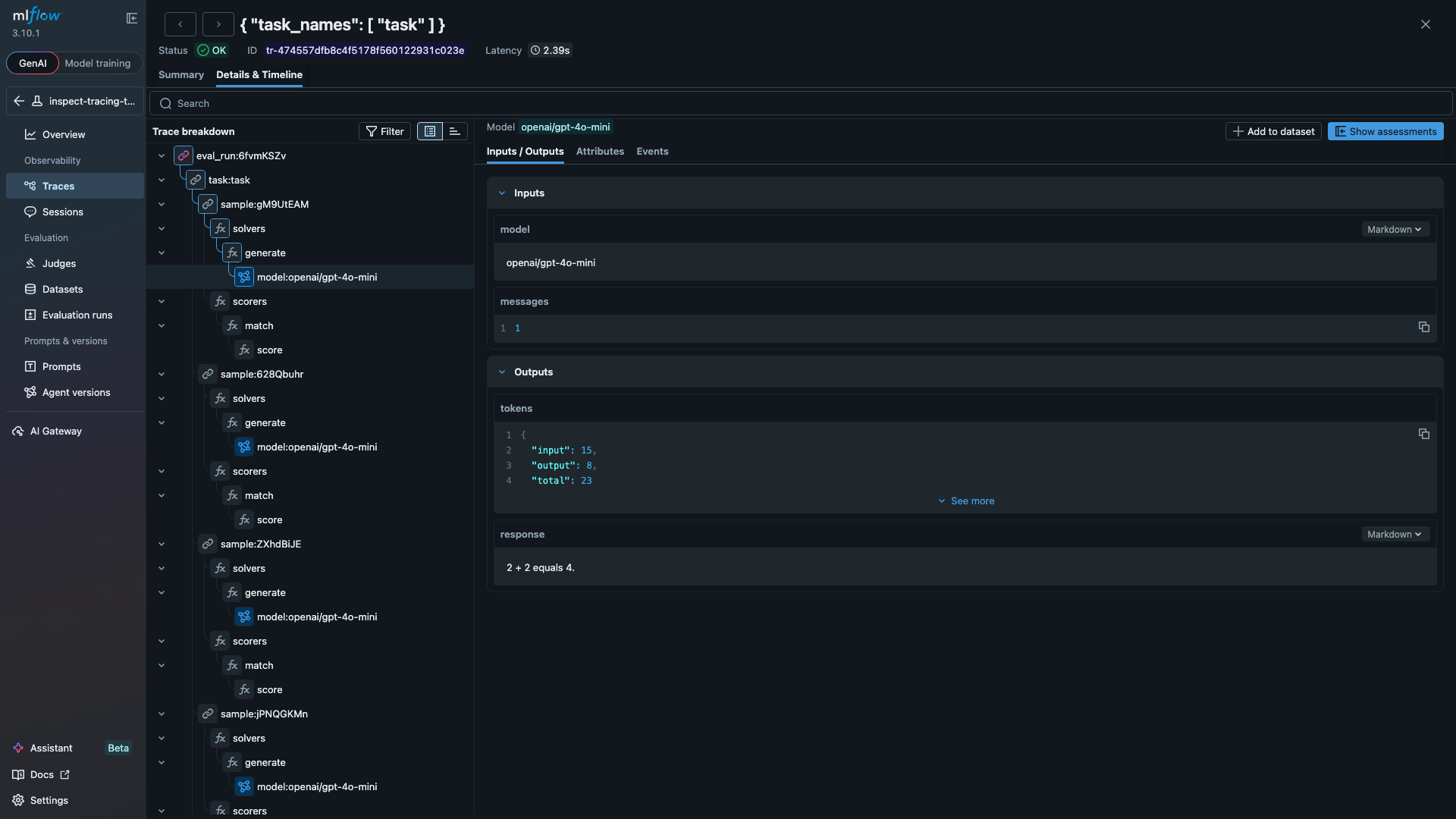1456x819 pixels.
Task: Copy the messages input content
Action: click(1423, 327)
